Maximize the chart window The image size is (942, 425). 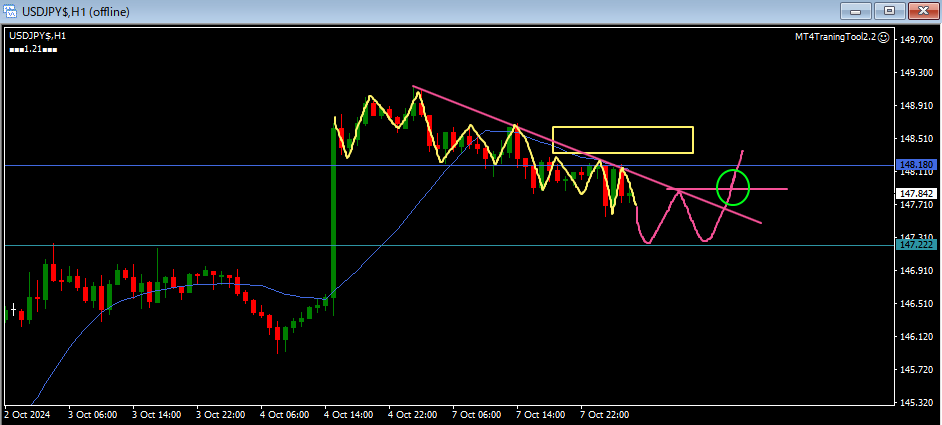887,11
